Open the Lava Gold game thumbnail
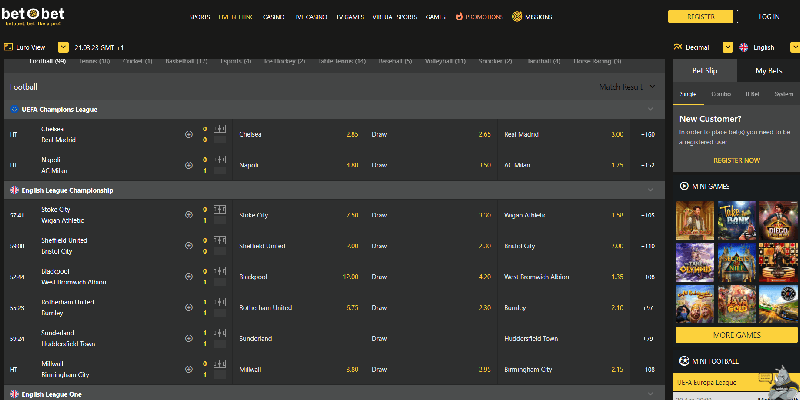Screen dimensions: 800x400 [x=736, y=304]
